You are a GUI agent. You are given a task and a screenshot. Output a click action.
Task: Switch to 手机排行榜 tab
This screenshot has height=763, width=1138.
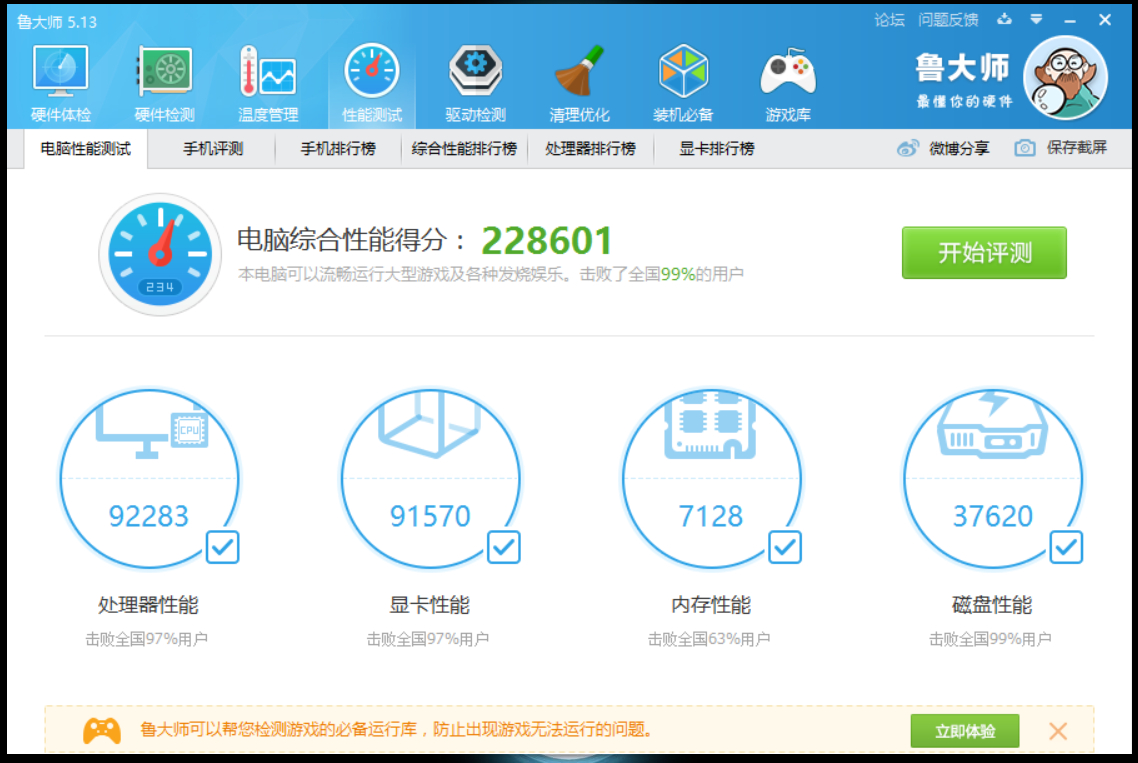(x=338, y=149)
